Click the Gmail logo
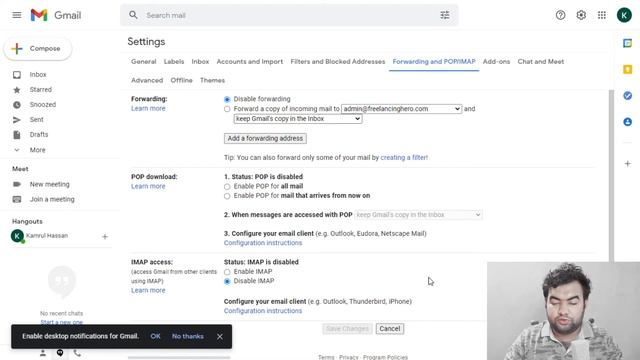The height and width of the screenshot is (360, 640). [56, 15]
